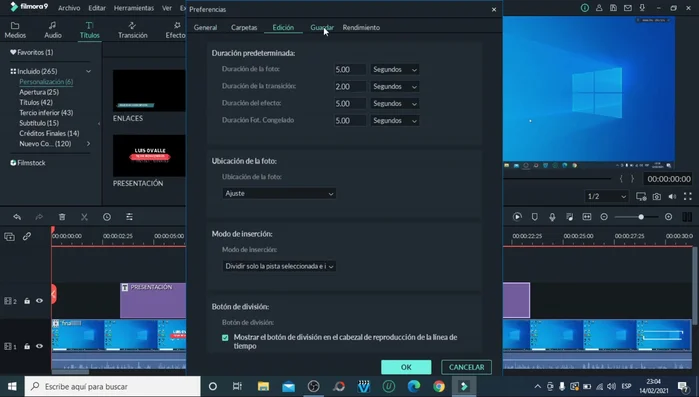Hide video track 2 with eye icon
This screenshot has height=397, width=699.
pyautogui.click(x=39, y=301)
